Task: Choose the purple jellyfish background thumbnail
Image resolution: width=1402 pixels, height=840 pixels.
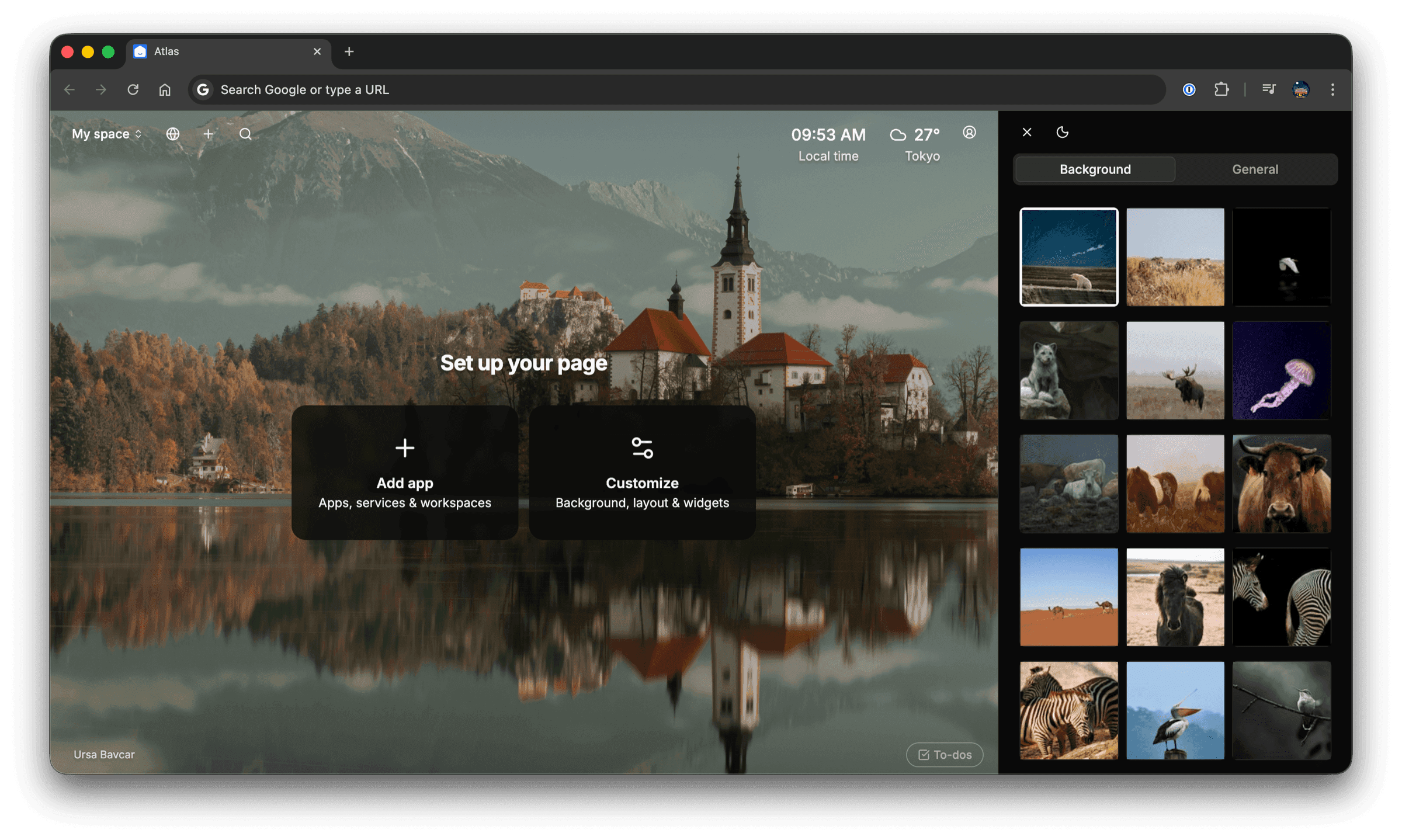Action: click(x=1281, y=370)
